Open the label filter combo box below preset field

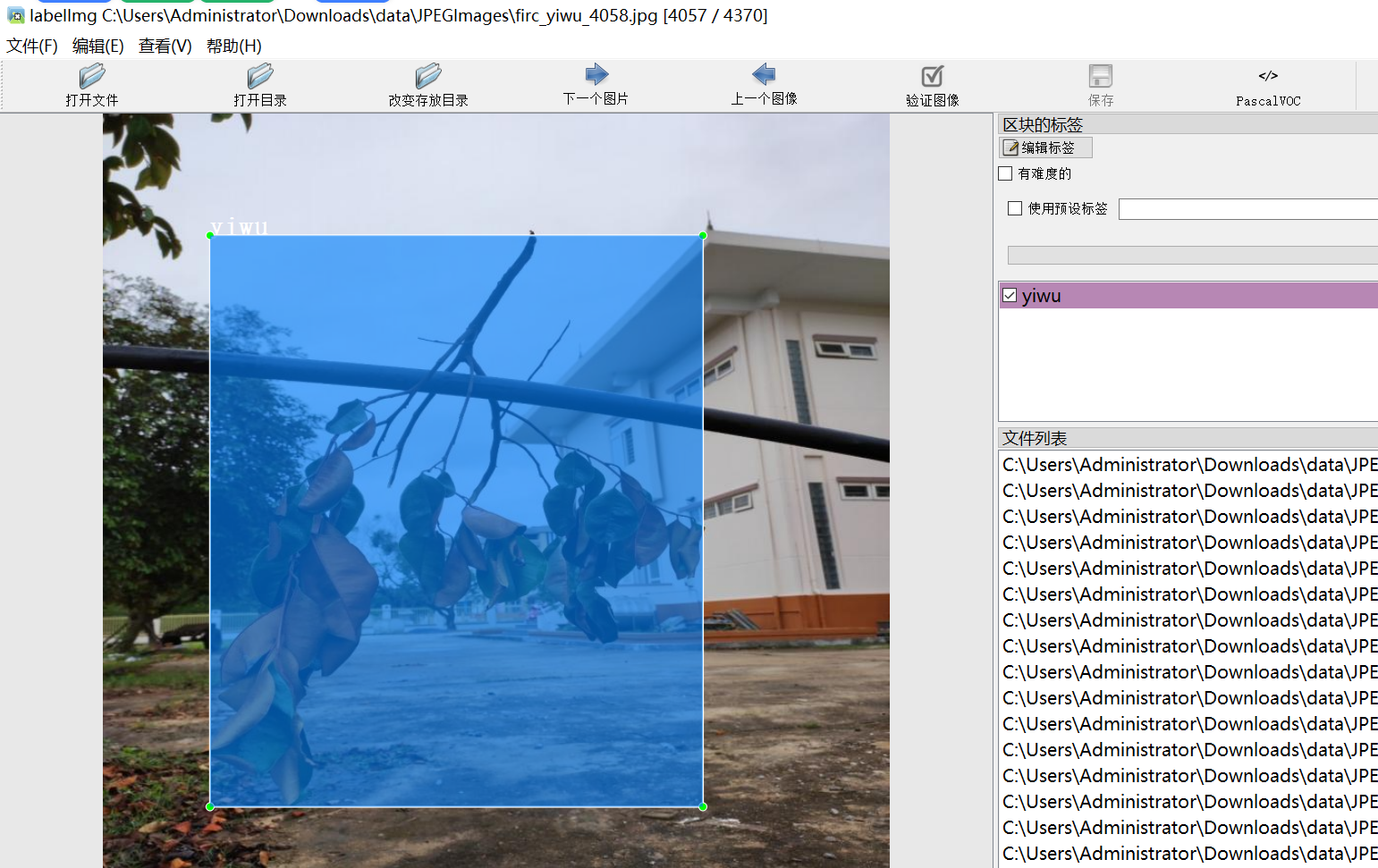click(x=1193, y=255)
